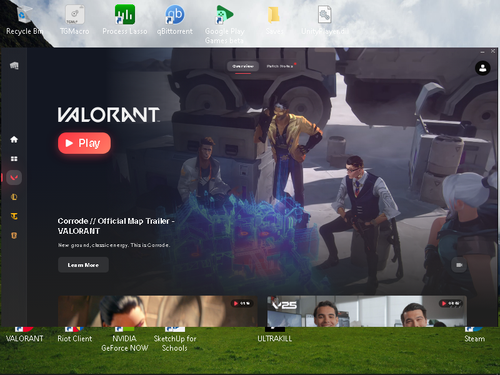Select the VALORANT desktop shortcut
This screenshot has width=500, height=375.
click(24, 335)
